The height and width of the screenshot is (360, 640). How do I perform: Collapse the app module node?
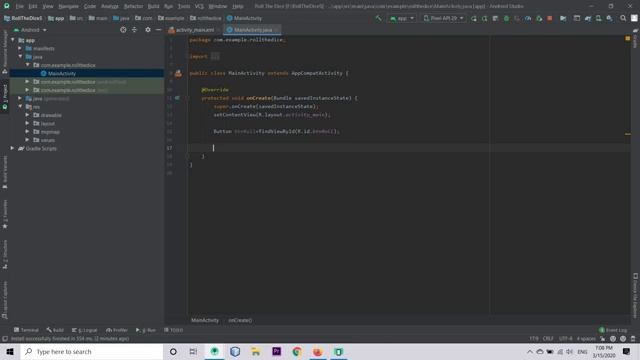click(x=13, y=40)
